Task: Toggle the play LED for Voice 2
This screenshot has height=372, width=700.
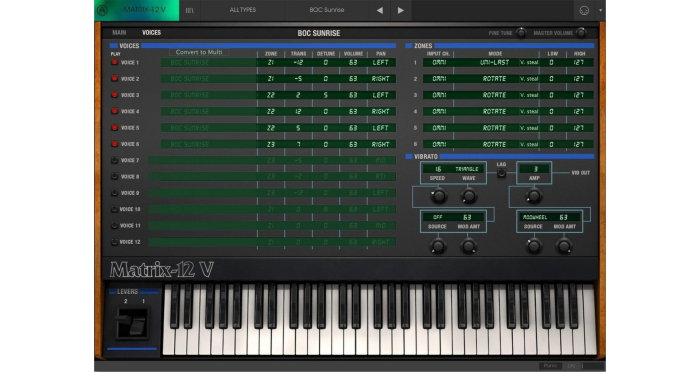Action: 115,79
